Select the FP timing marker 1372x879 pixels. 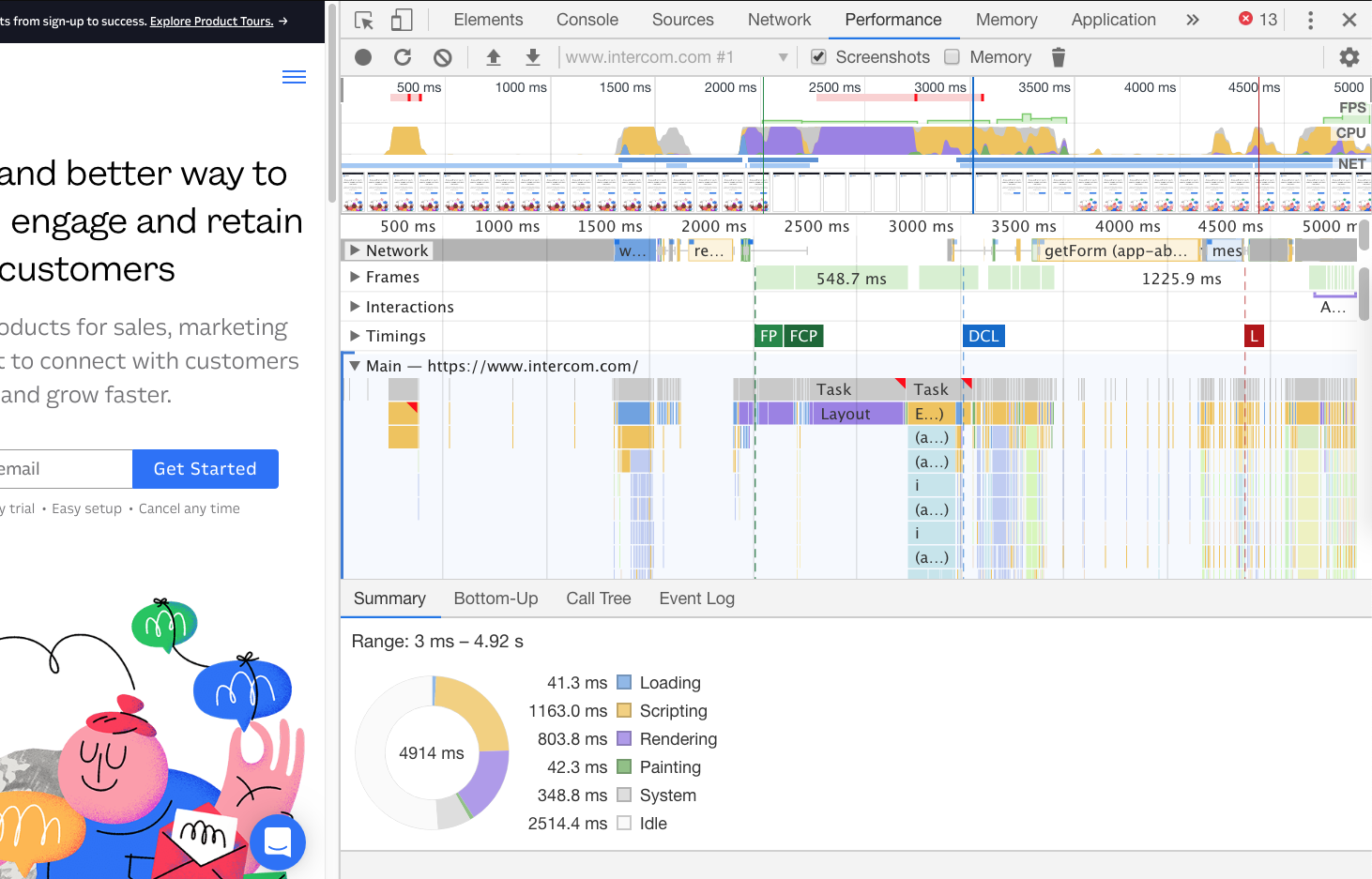tap(769, 336)
